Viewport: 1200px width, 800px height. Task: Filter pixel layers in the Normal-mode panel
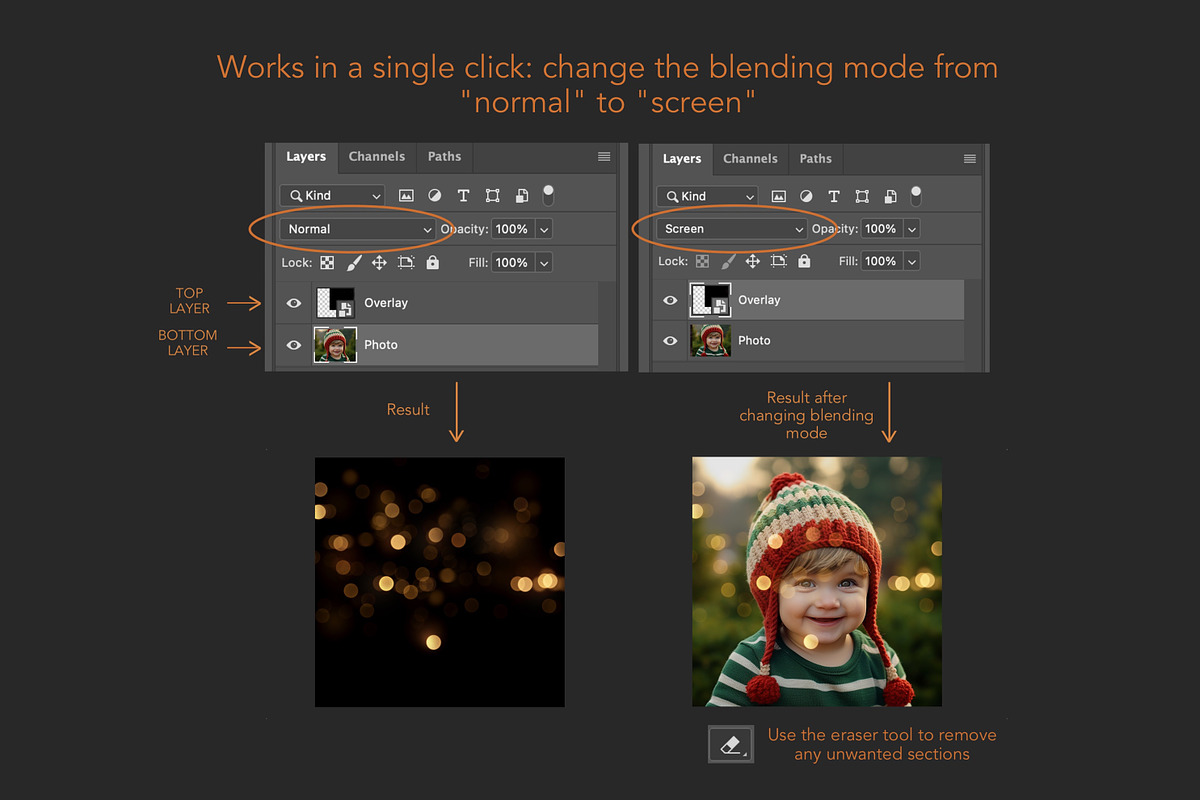tap(406, 195)
